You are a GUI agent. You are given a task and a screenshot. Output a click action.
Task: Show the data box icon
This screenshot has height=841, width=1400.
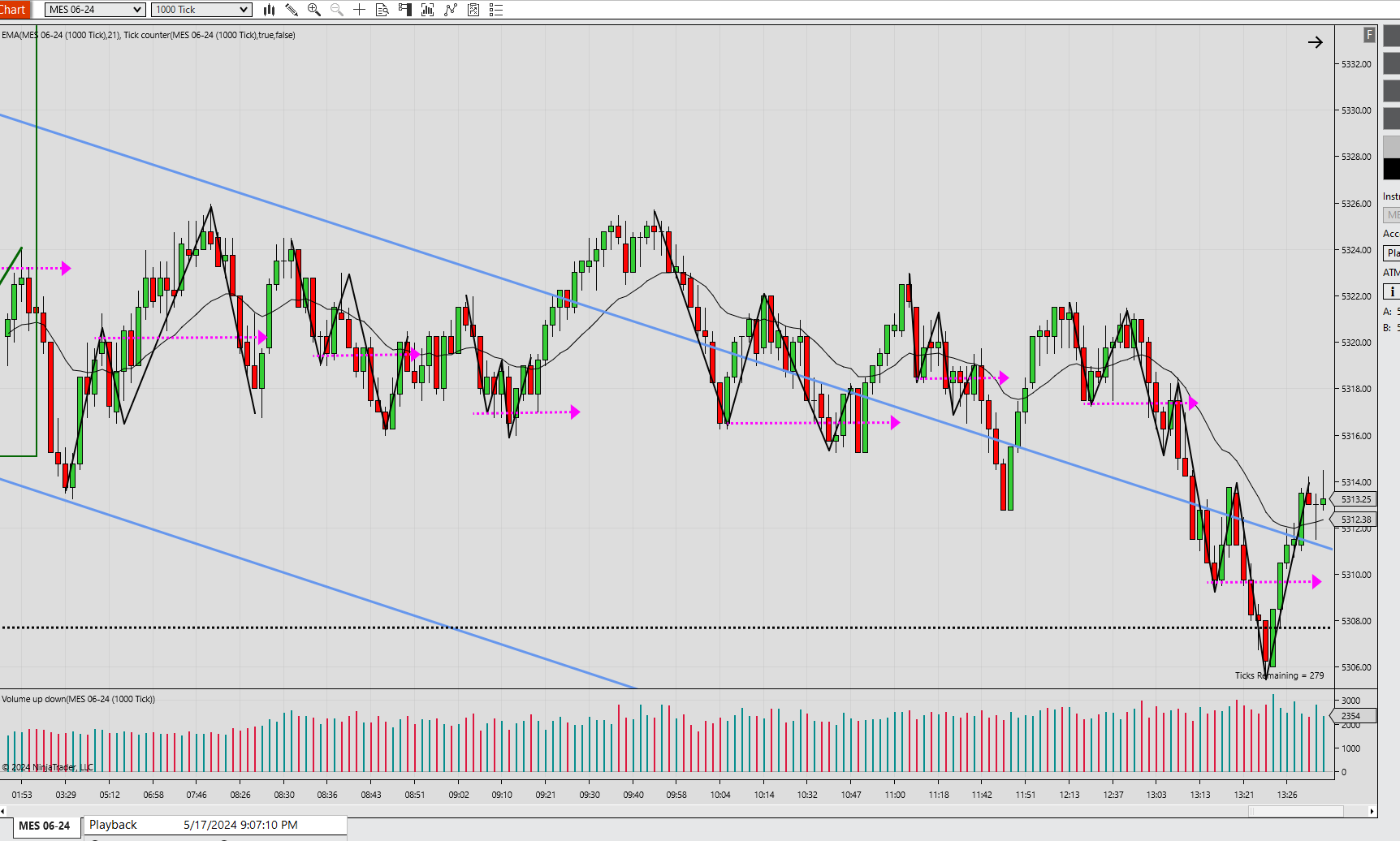point(382,10)
